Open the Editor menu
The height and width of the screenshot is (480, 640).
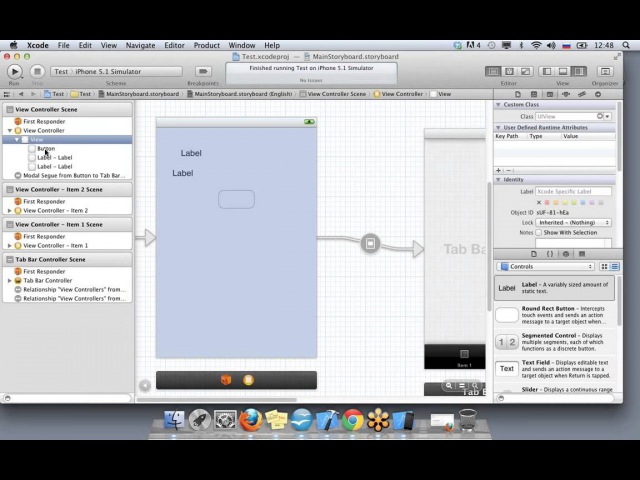click(174, 45)
